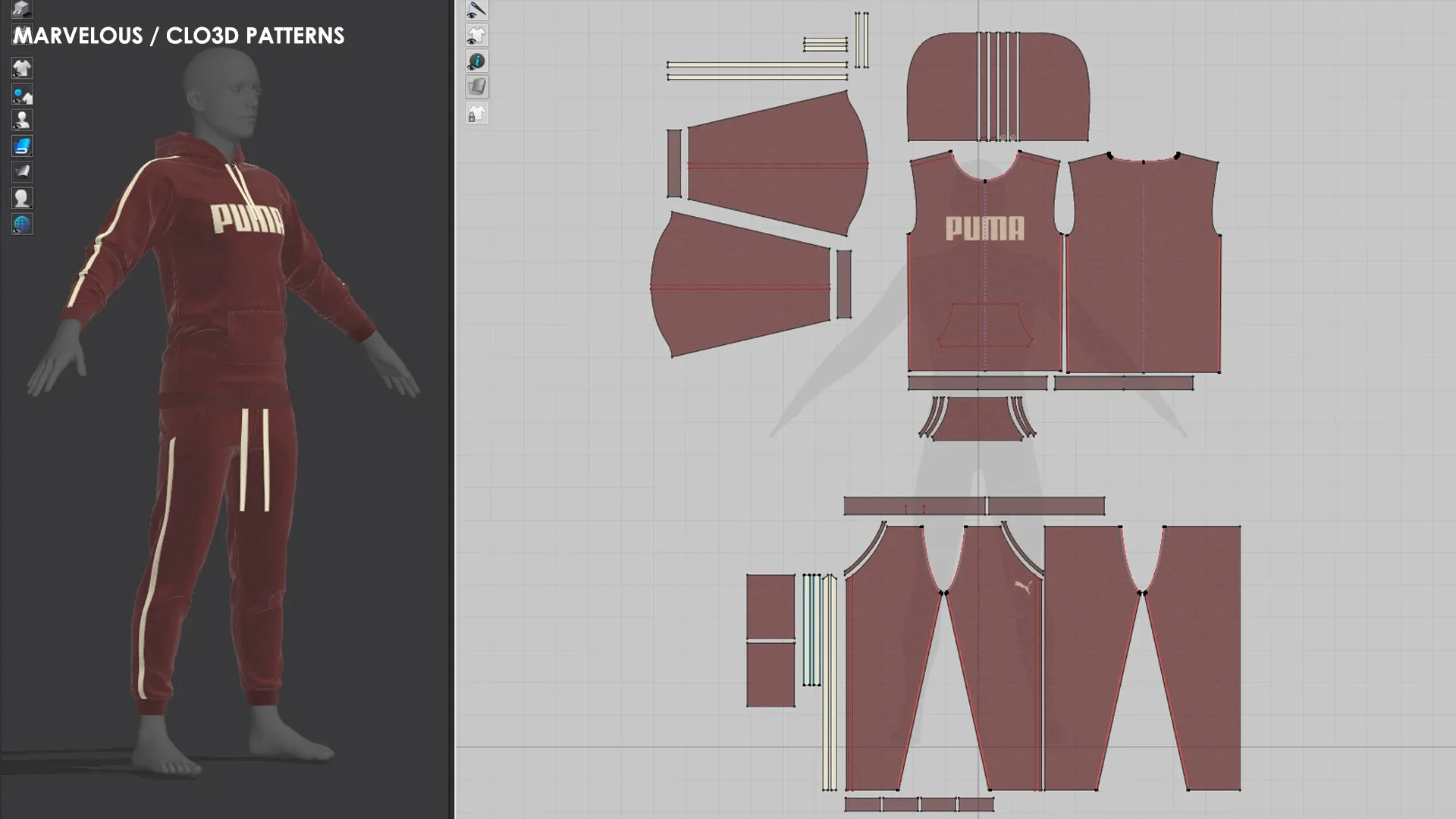The image size is (1456, 819).
Task: Toggle the 2D pattern info display icon
Action: (x=477, y=61)
